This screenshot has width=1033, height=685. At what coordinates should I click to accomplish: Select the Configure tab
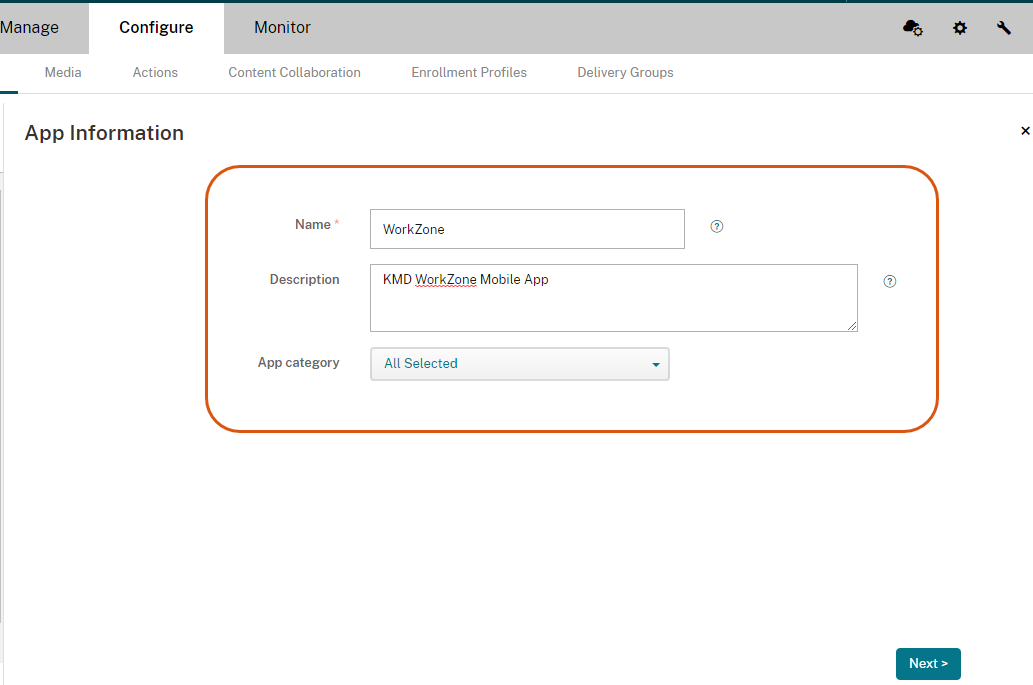156,28
